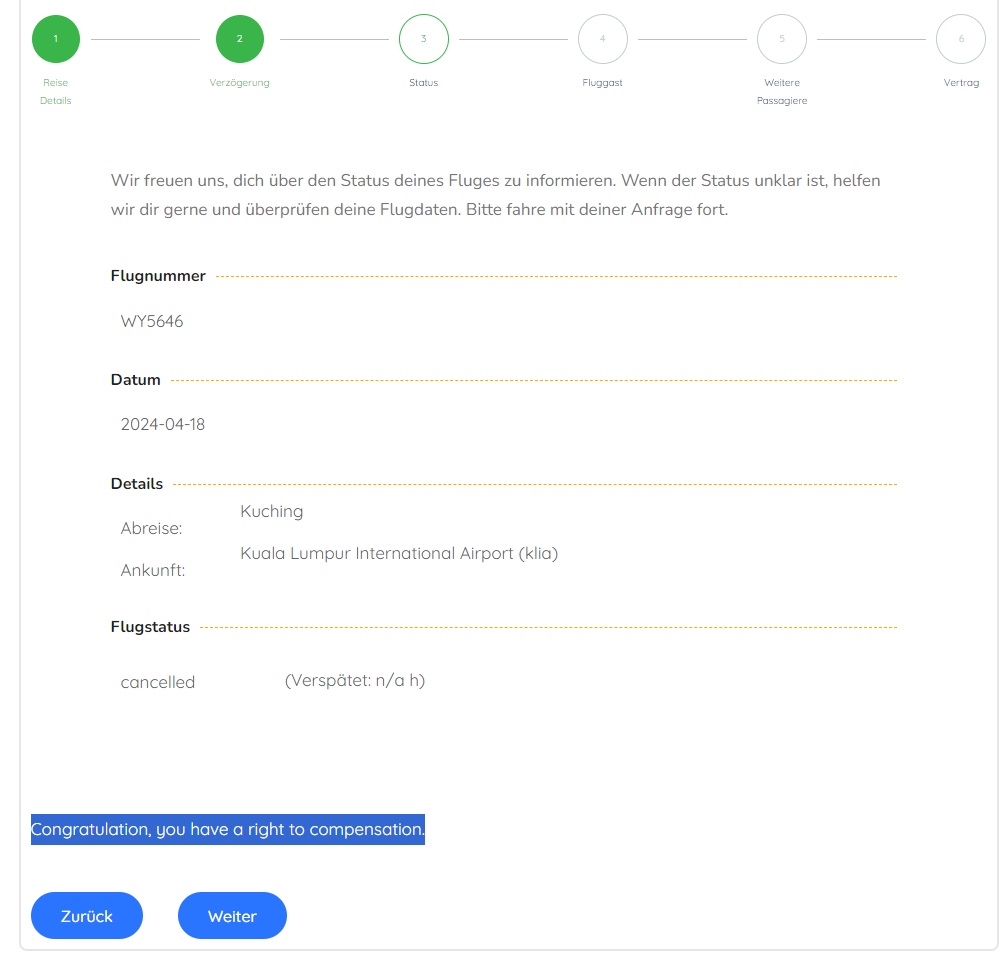The height and width of the screenshot is (959, 1006).
Task: Click the Status step label
Action: [423, 82]
